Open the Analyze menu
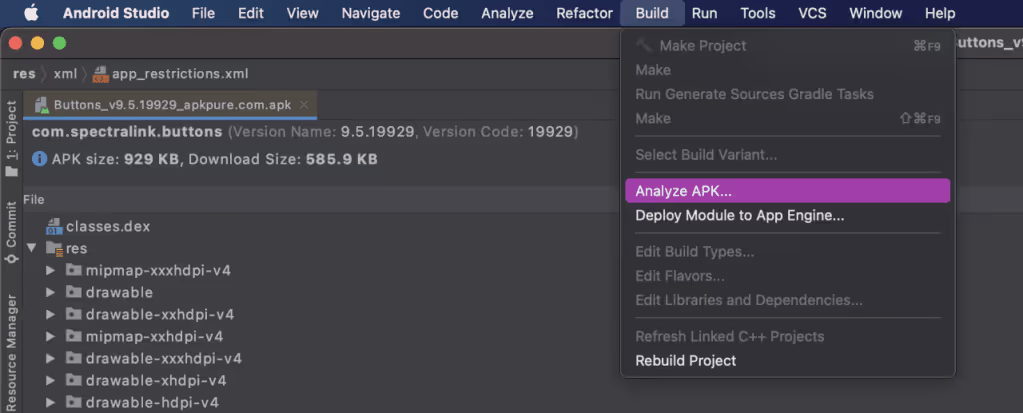The width and height of the screenshot is (1023, 413). click(x=507, y=13)
